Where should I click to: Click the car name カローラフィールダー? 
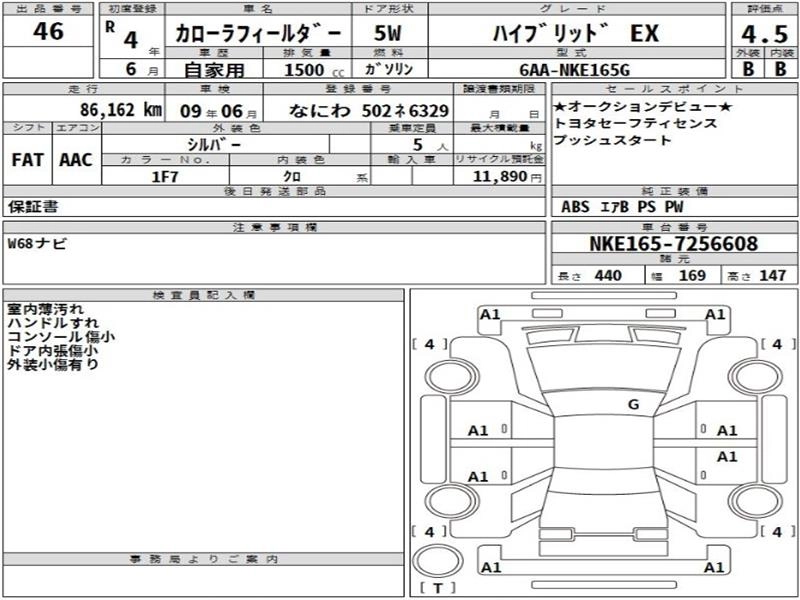[x=258, y=34]
